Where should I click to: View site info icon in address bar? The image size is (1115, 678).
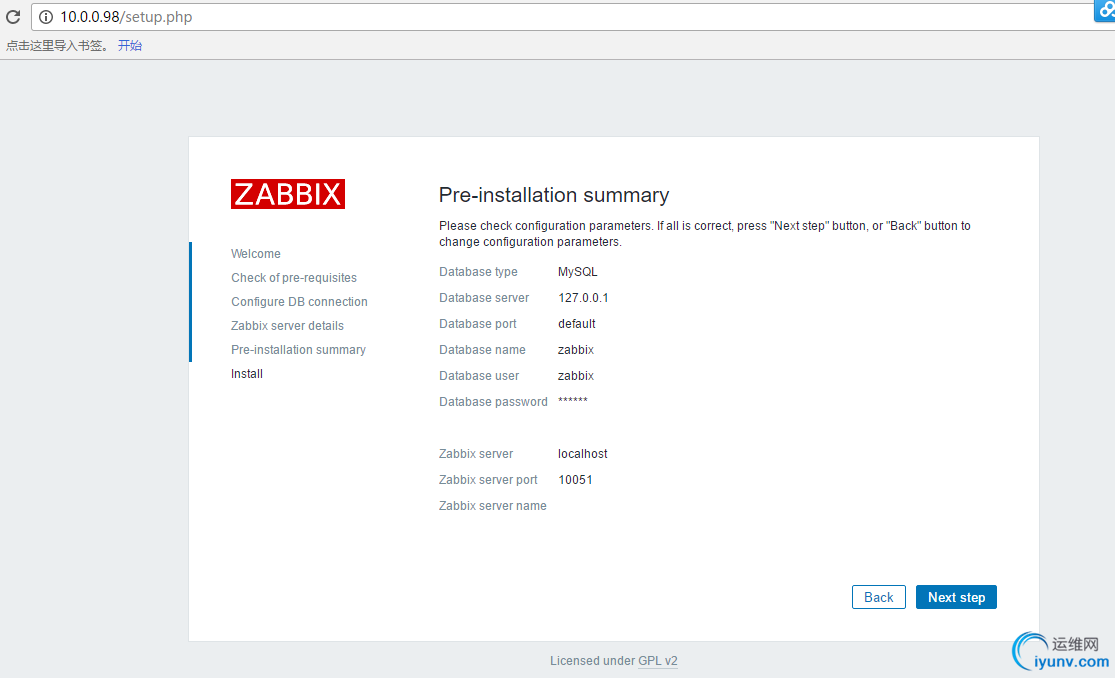tap(46, 17)
